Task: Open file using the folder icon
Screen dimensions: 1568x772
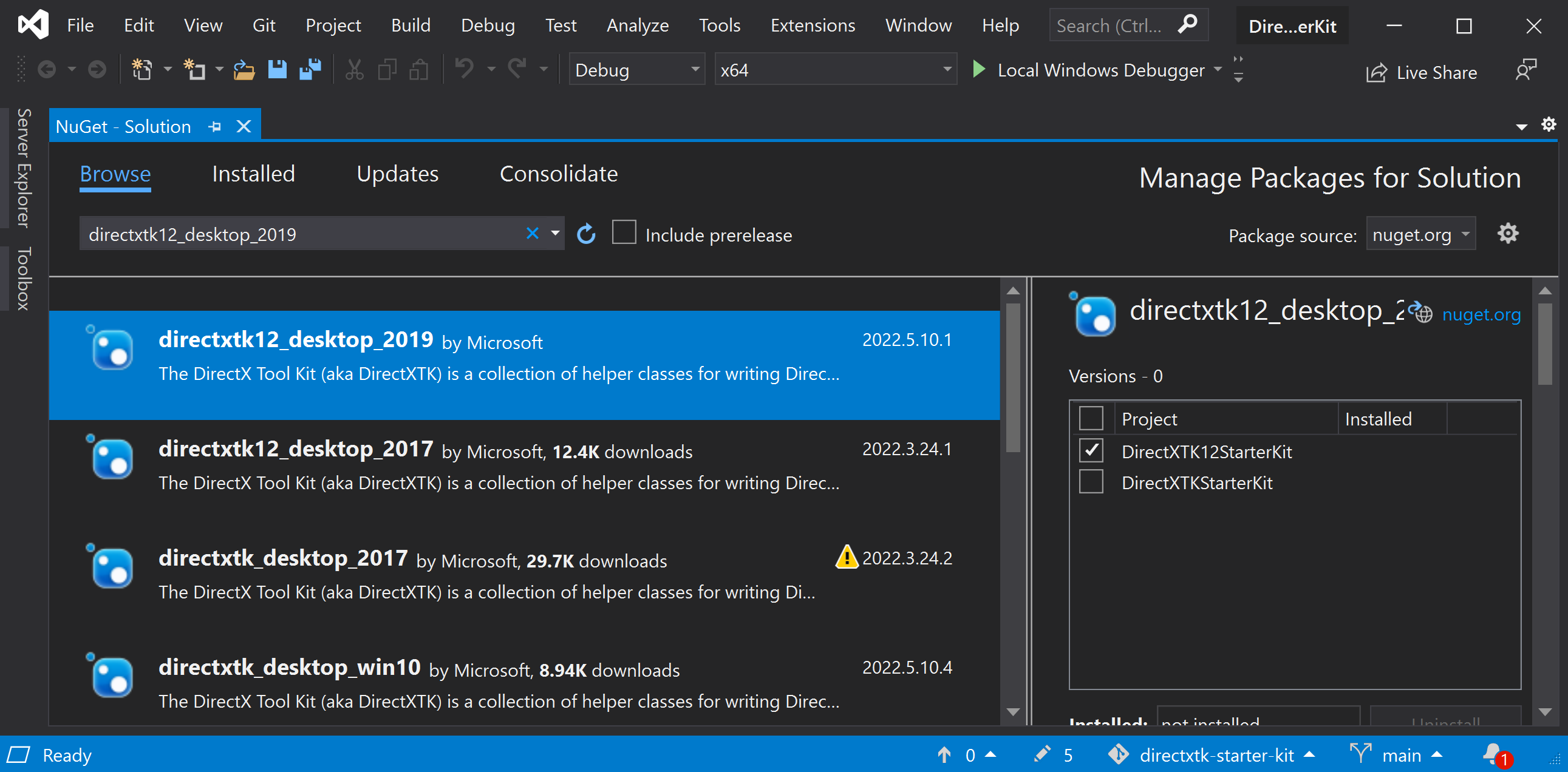Action: [x=244, y=70]
